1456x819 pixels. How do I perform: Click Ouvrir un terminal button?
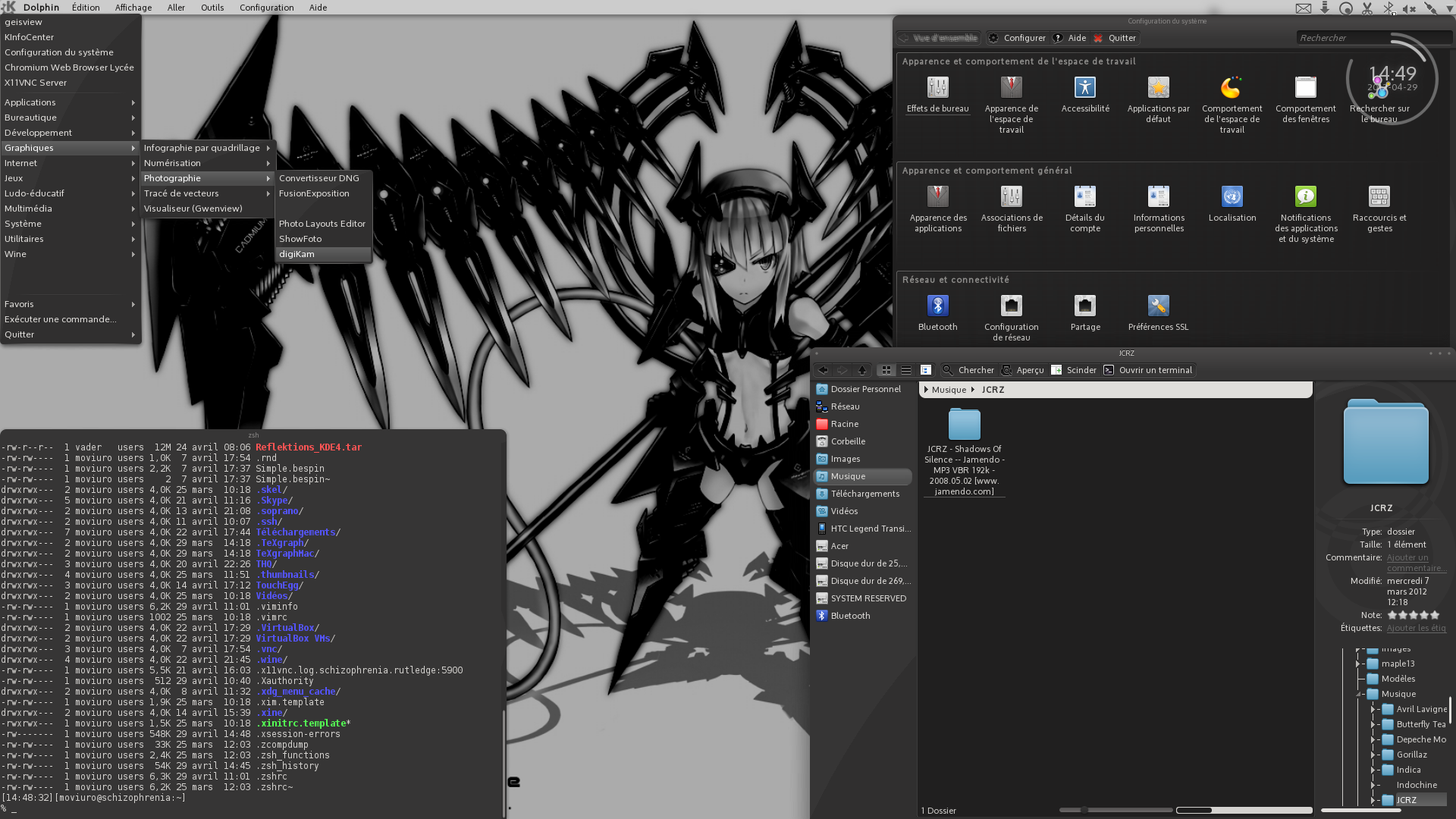[1147, 370]
